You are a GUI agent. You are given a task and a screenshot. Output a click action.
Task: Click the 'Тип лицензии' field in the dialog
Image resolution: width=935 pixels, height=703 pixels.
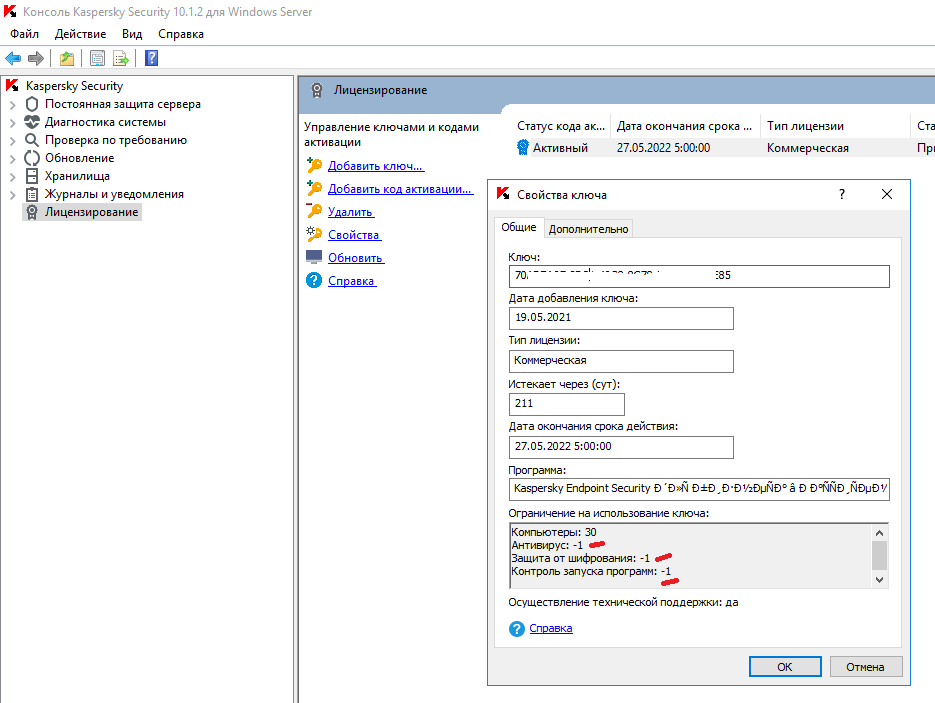[621, 361]
